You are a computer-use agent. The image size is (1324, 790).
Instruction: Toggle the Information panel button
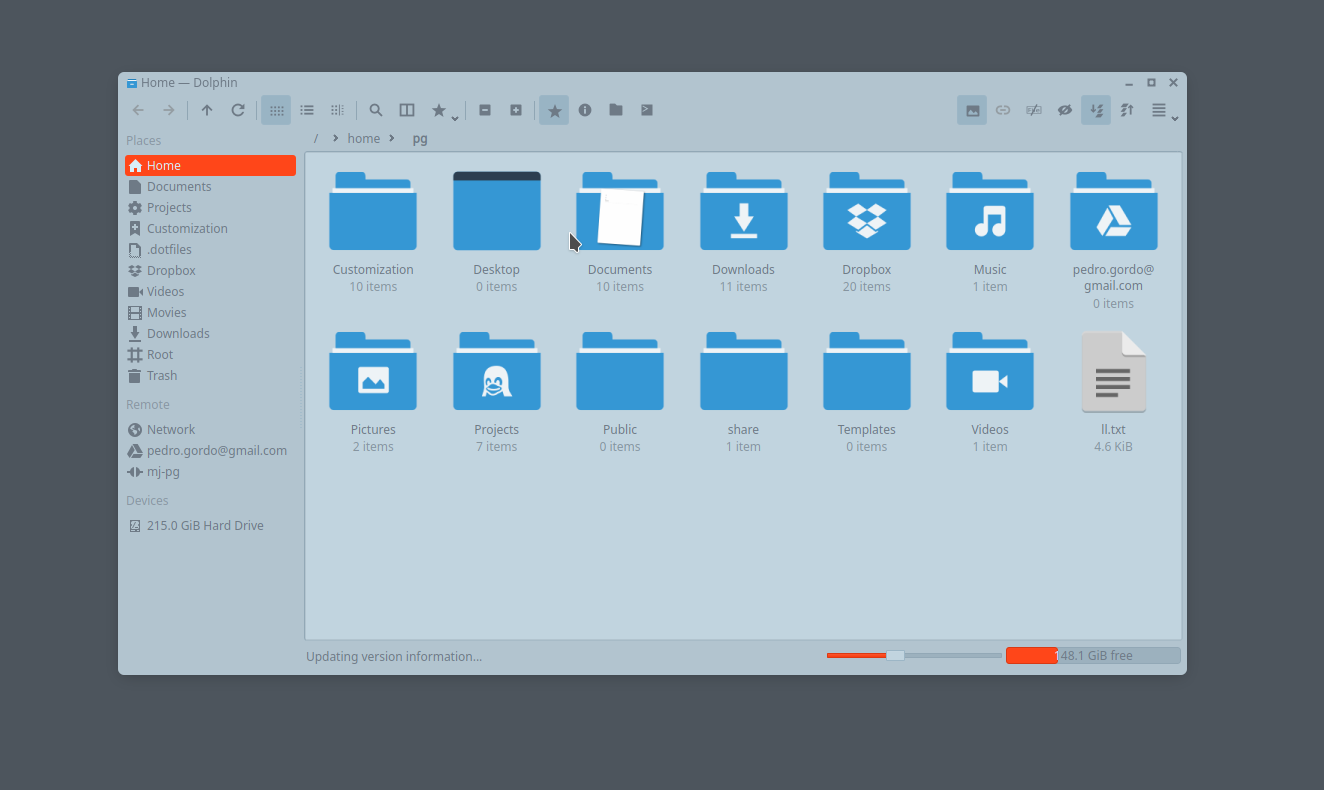coord(585,110)
